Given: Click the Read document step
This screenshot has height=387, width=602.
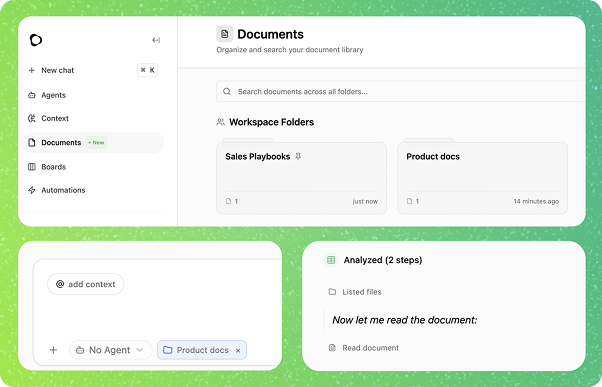Looking at the screenshot, I should click(x=370, y=348).
